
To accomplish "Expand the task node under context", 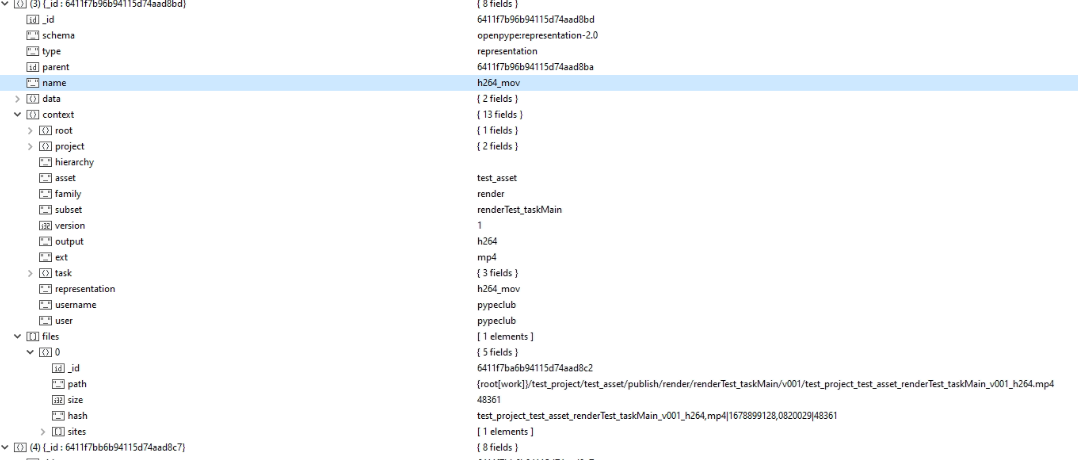I will click(x=30, y=272).
